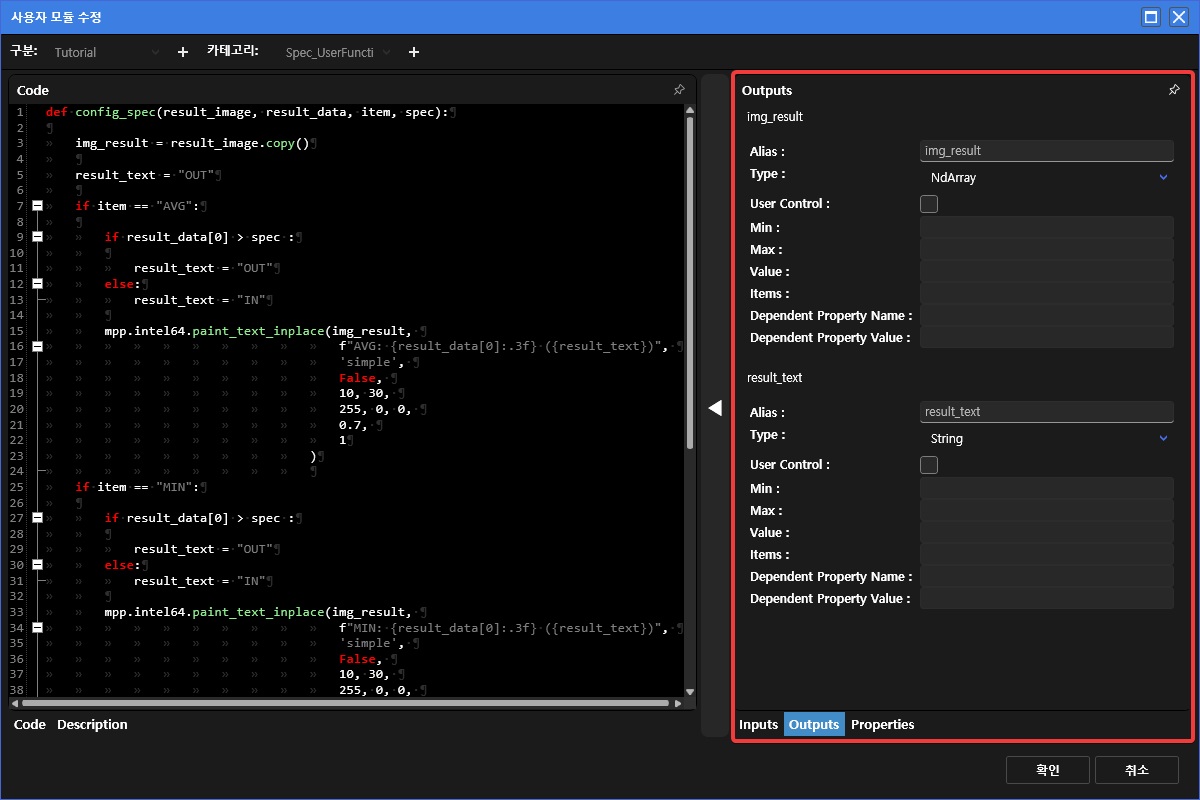Click the 취소 button

click(1136, 770)
